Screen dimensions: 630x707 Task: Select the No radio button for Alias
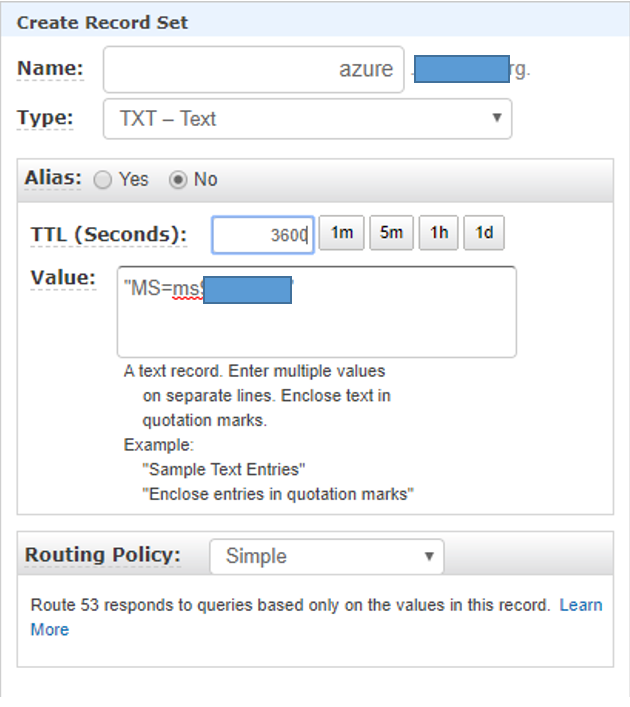[179, 180]
